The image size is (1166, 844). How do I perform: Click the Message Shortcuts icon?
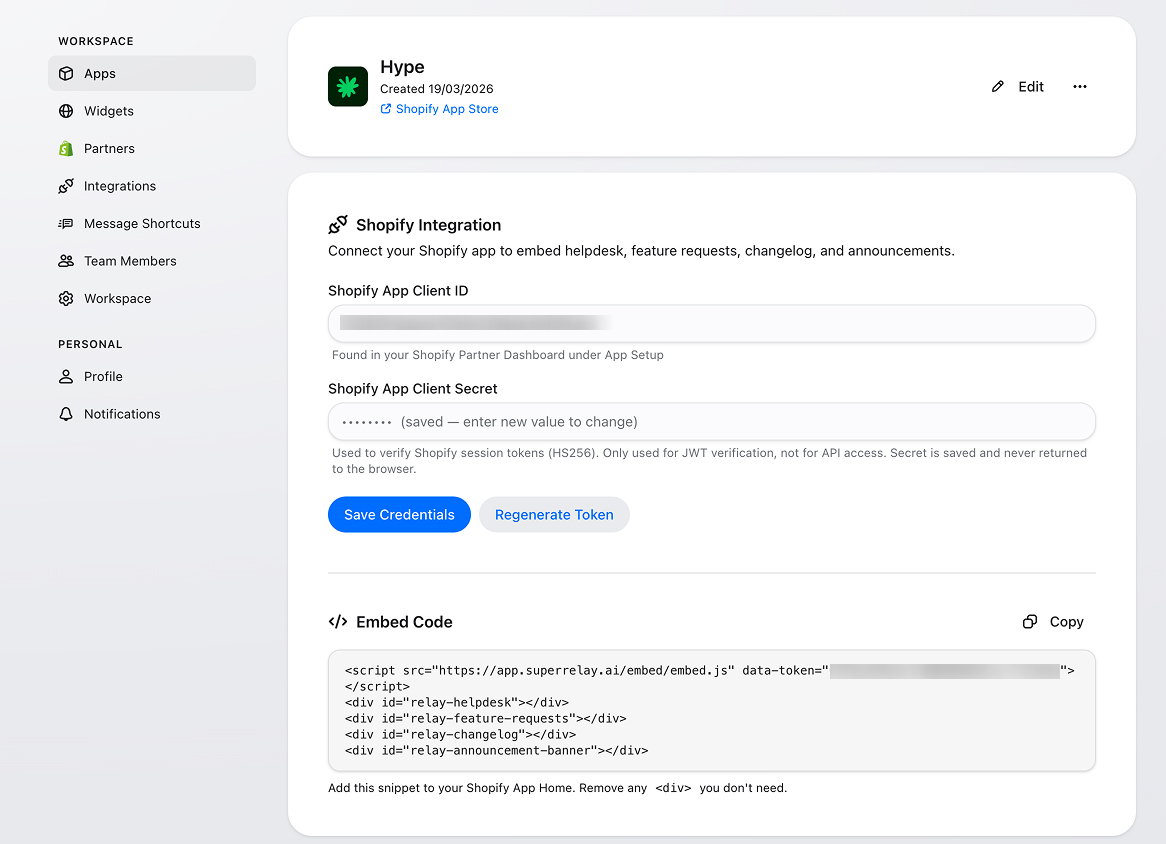(x=66, y=224)
